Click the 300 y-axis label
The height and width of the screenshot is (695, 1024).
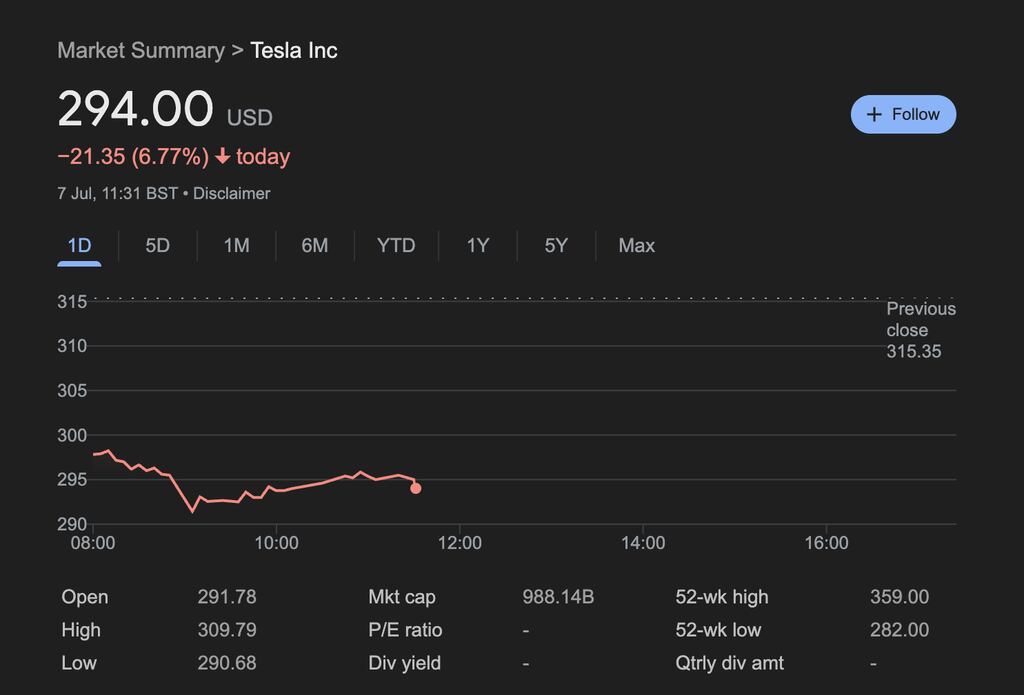tap(72, 436)
